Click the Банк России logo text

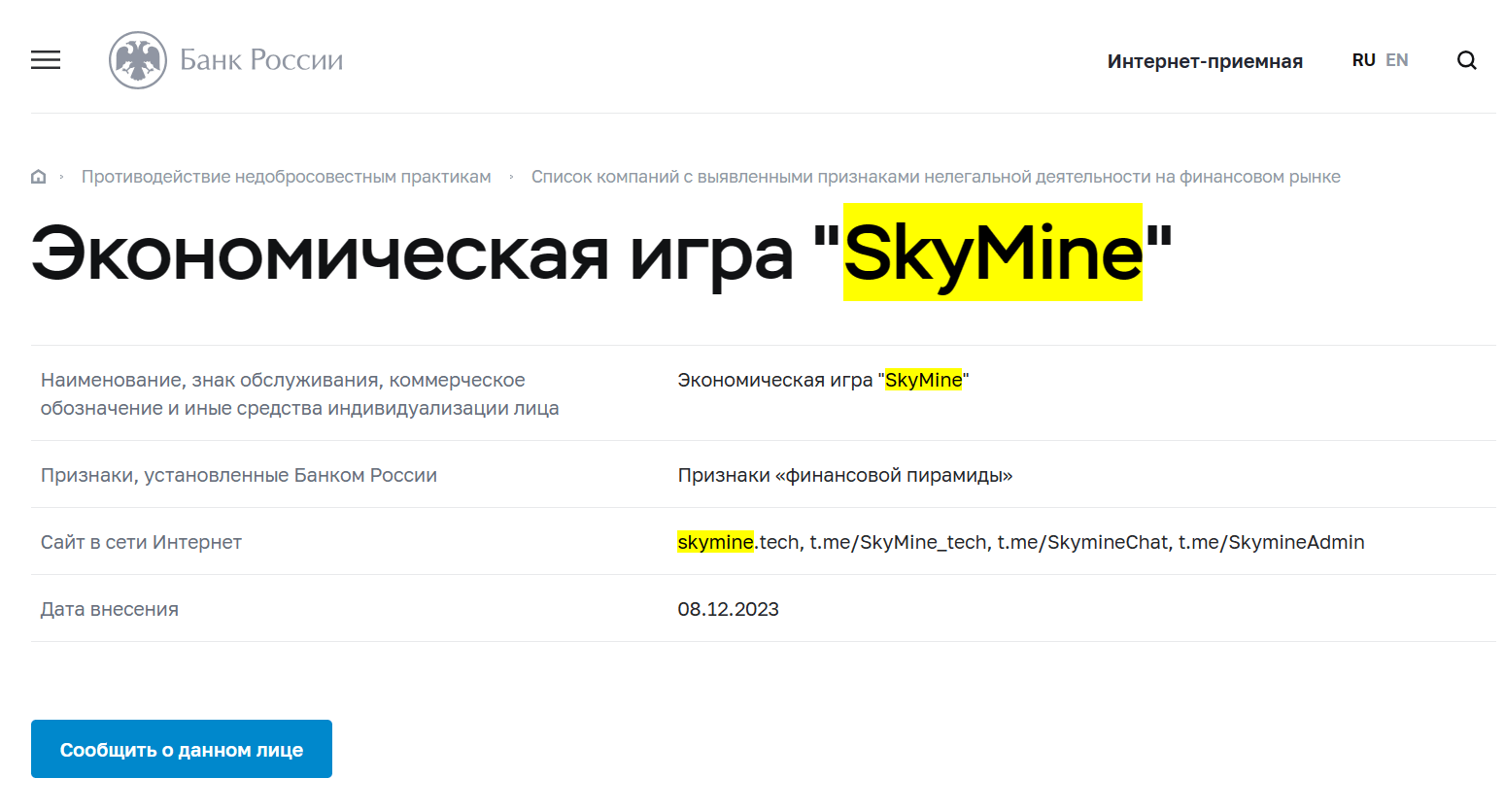click(261, 60)
